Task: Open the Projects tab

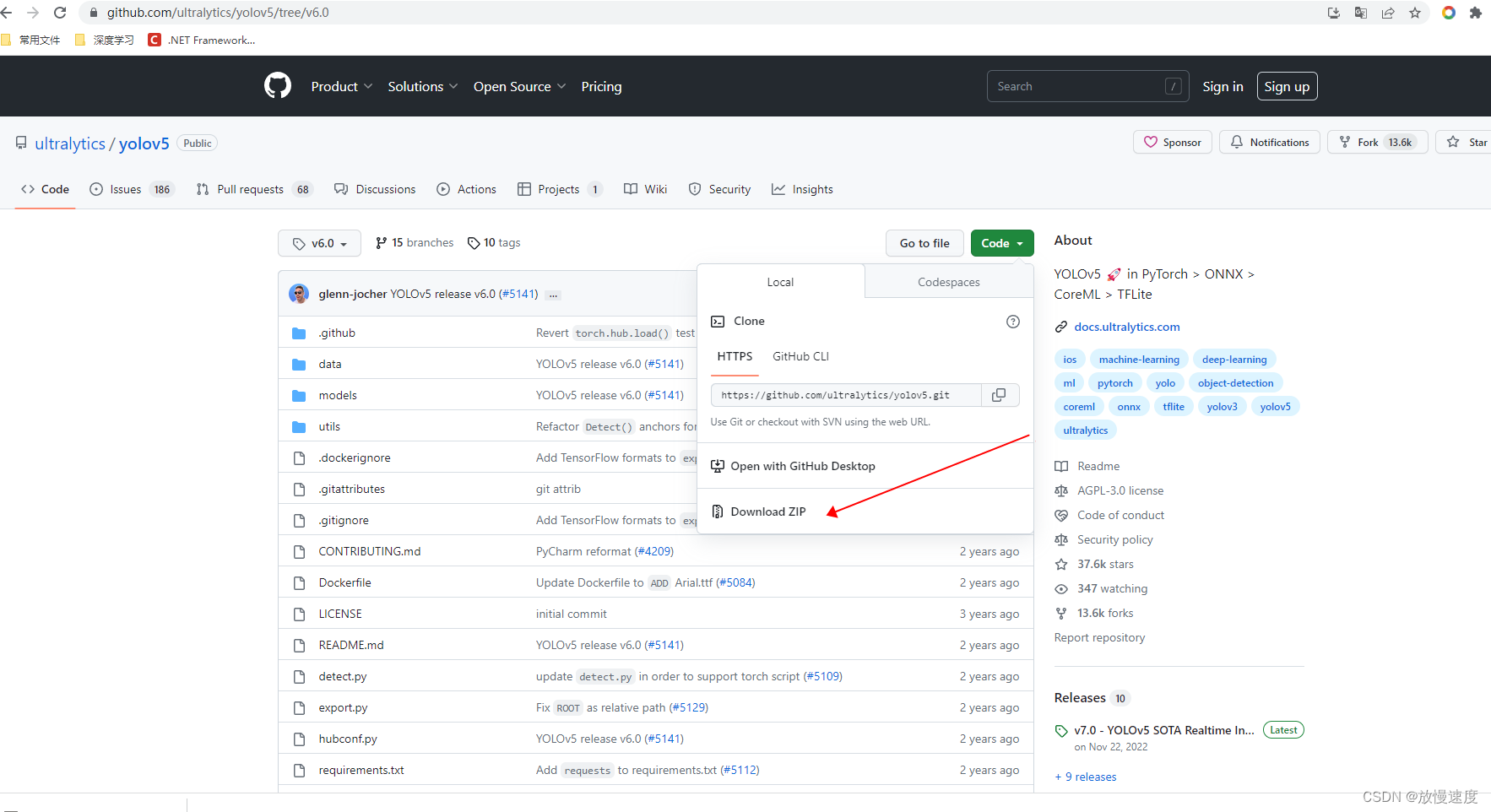Action: 560,189
